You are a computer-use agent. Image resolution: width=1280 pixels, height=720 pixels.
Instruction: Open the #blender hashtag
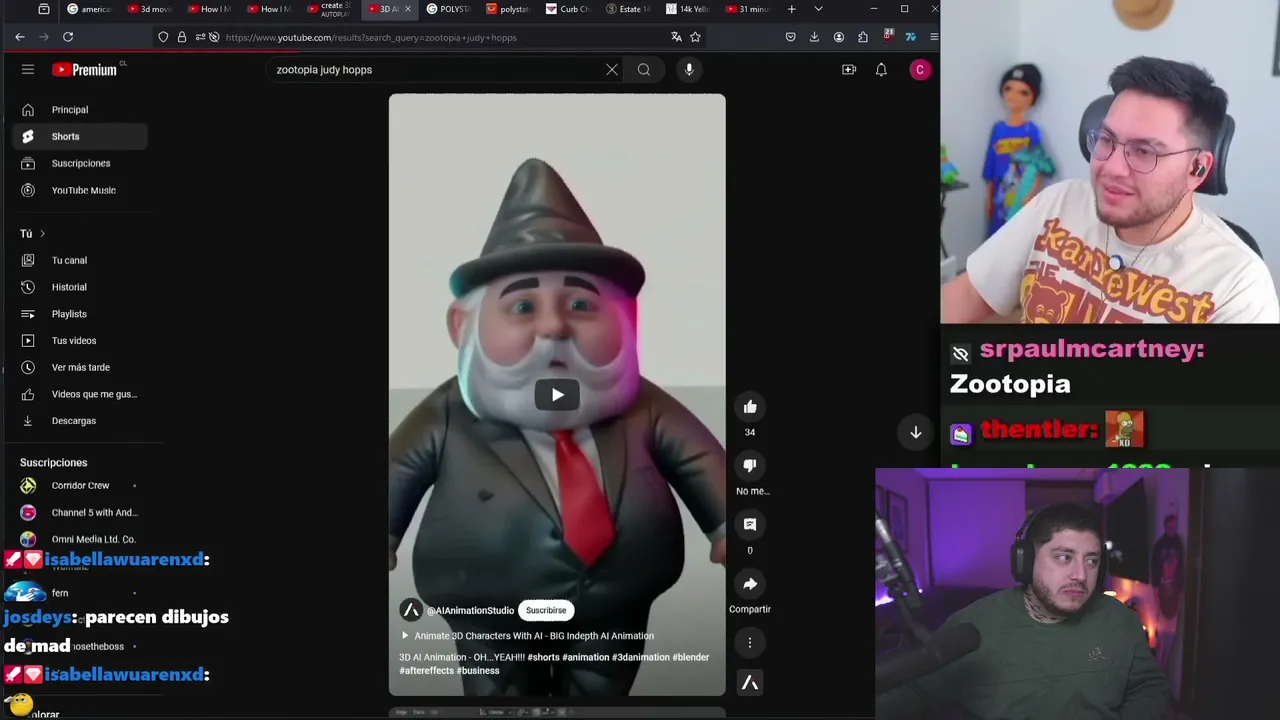point(690,657)
